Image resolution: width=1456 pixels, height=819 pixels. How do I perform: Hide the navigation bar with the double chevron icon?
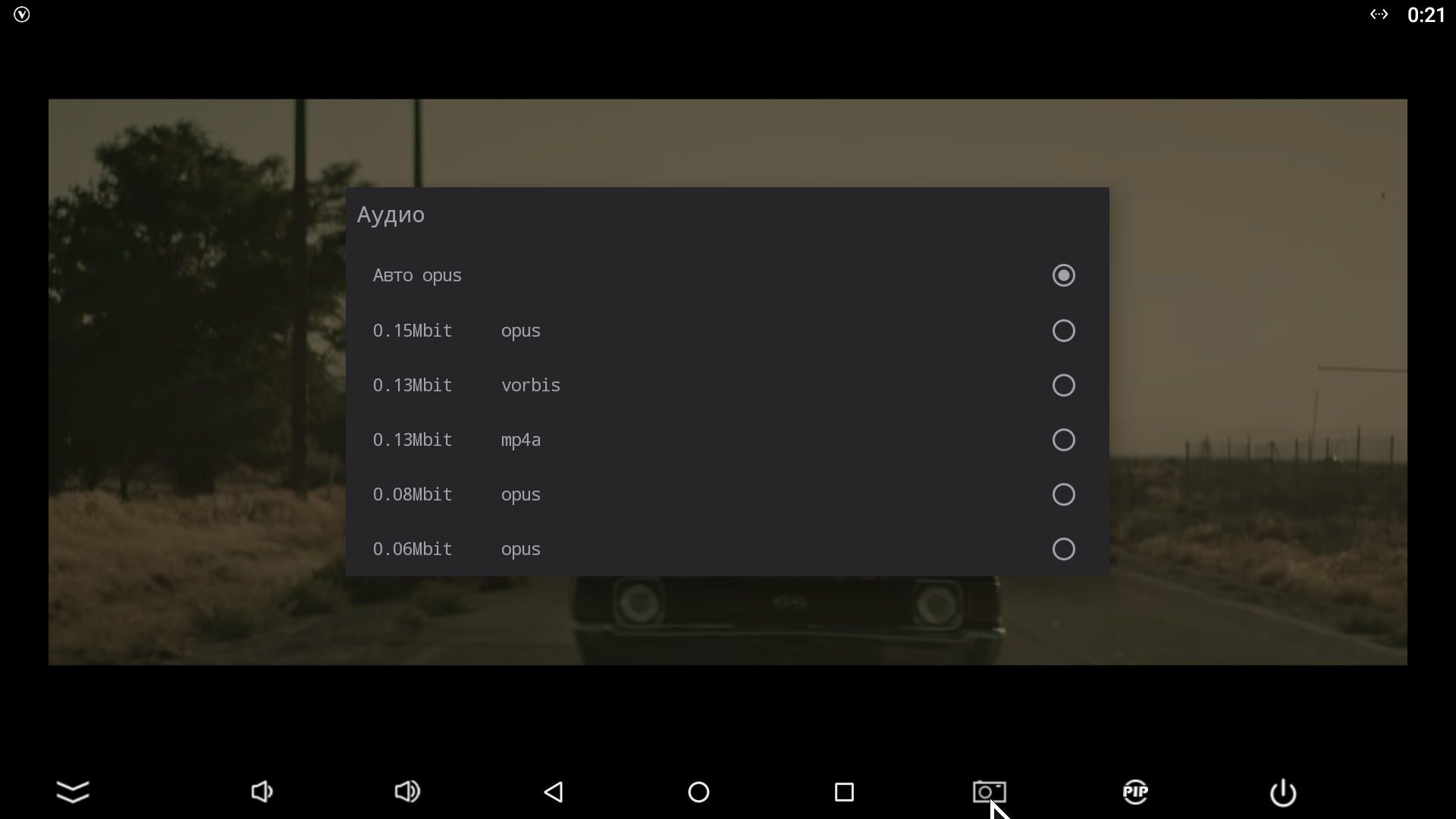pos(74,792)
